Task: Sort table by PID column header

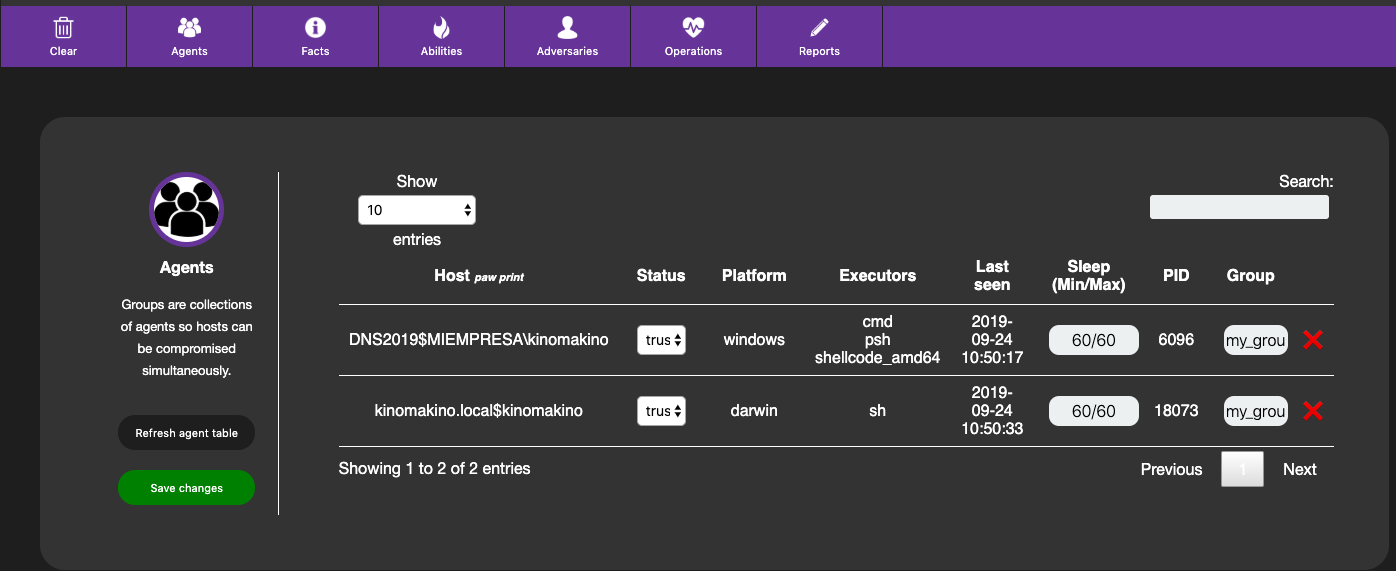Action: tap(1176, 276)
